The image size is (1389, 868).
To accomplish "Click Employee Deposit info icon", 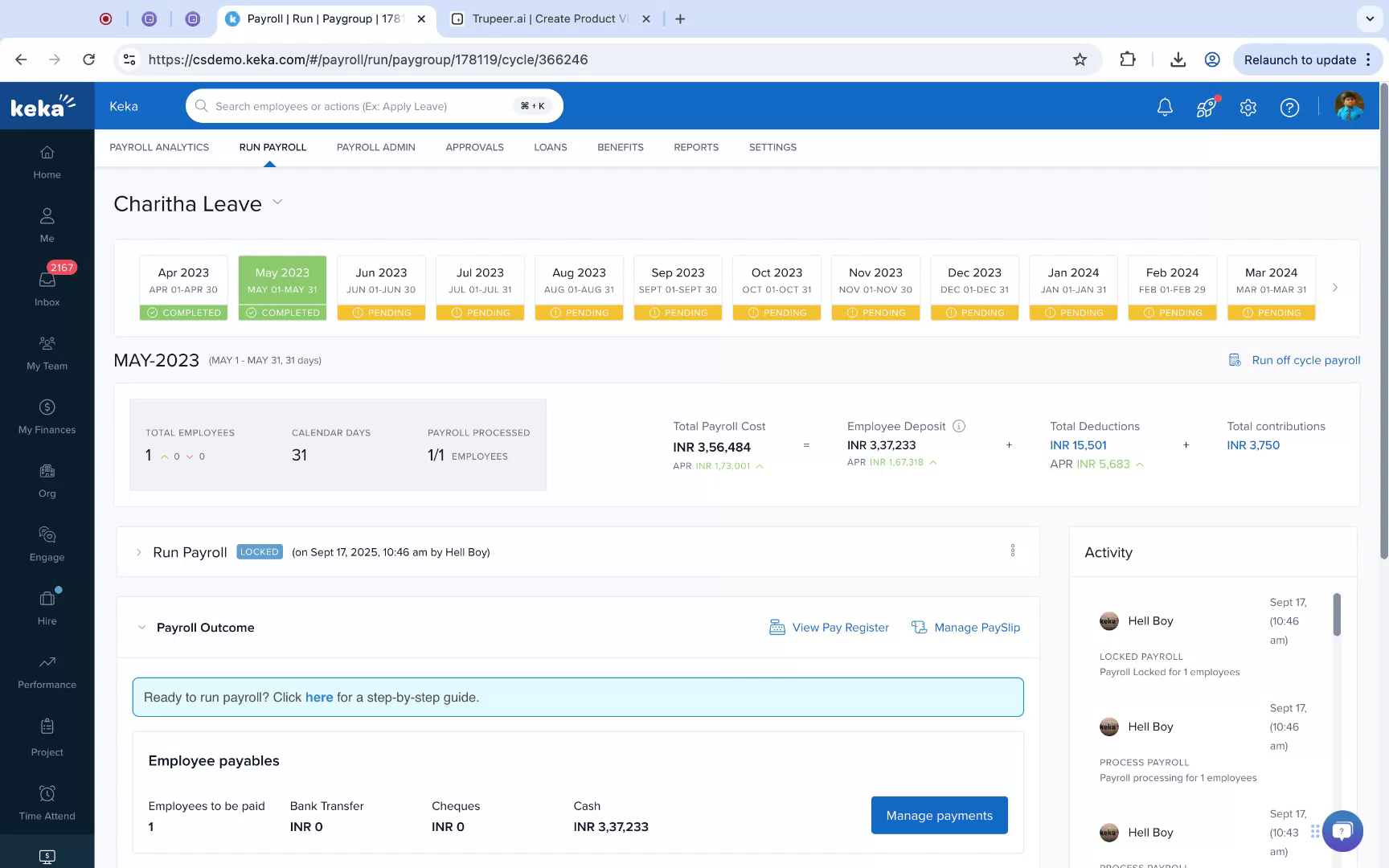I will click(x=959, y=426).
